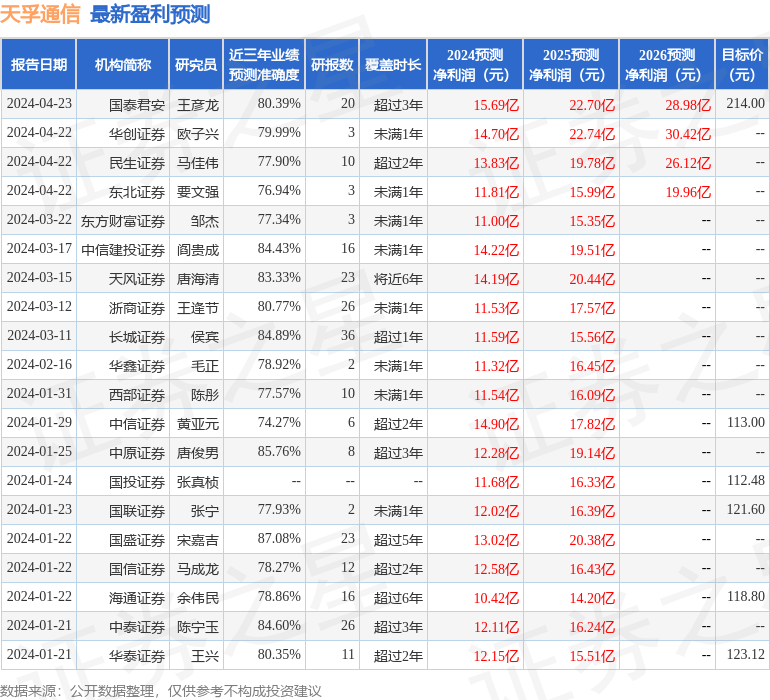Select the 中信建投证券 institution cell
Screen dimensions: 770x700
pyautogui.click(x=123, y=250)
